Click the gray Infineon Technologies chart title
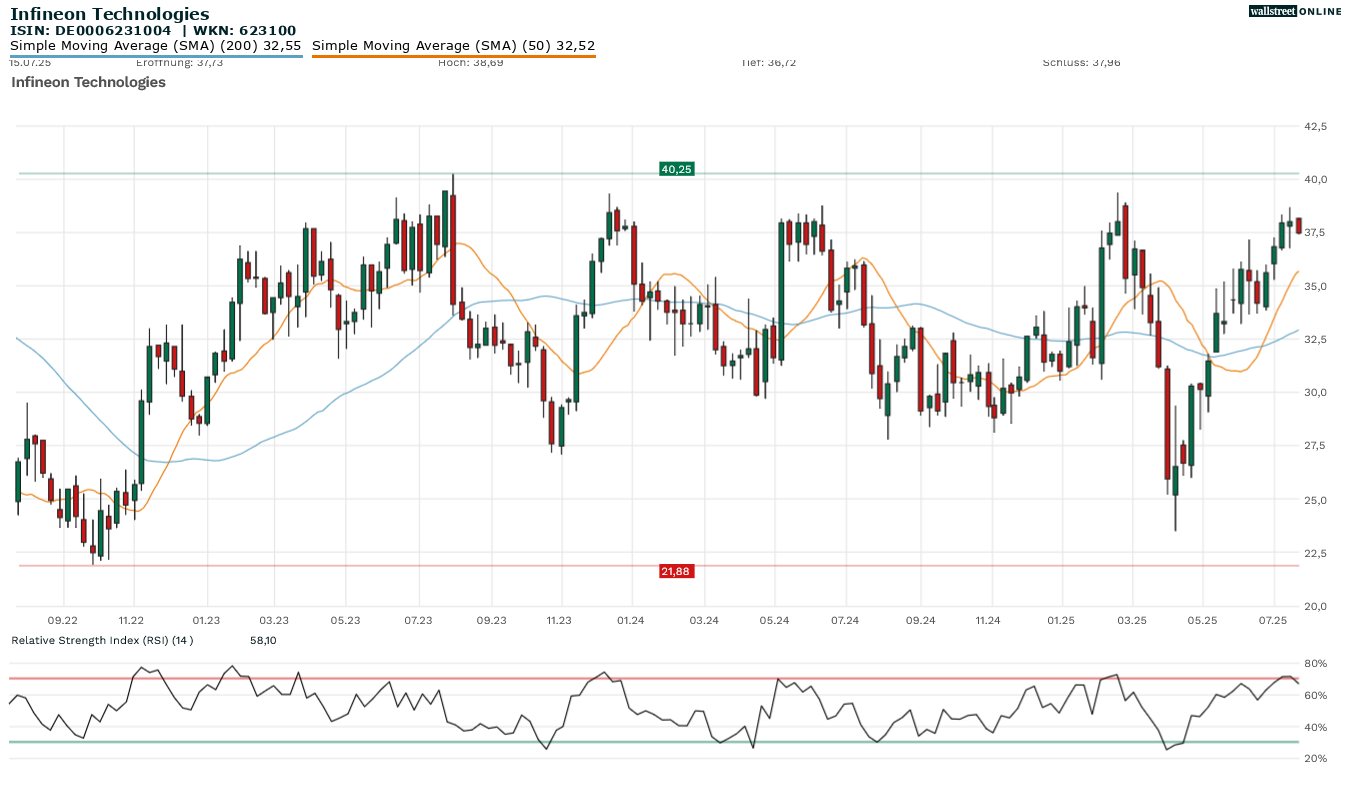 point(88,82)
